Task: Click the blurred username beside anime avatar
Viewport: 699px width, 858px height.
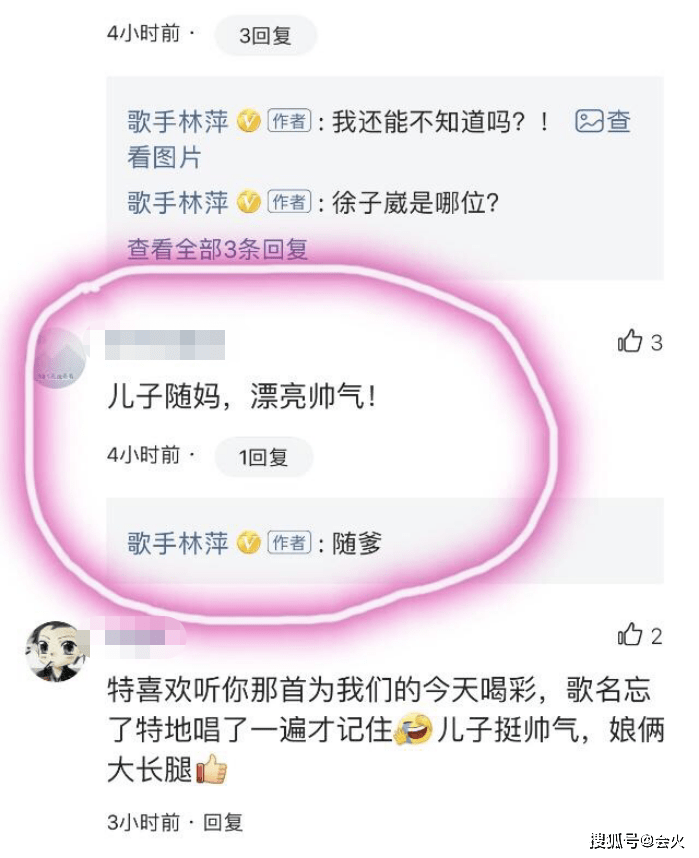Action: click(144, 635)
